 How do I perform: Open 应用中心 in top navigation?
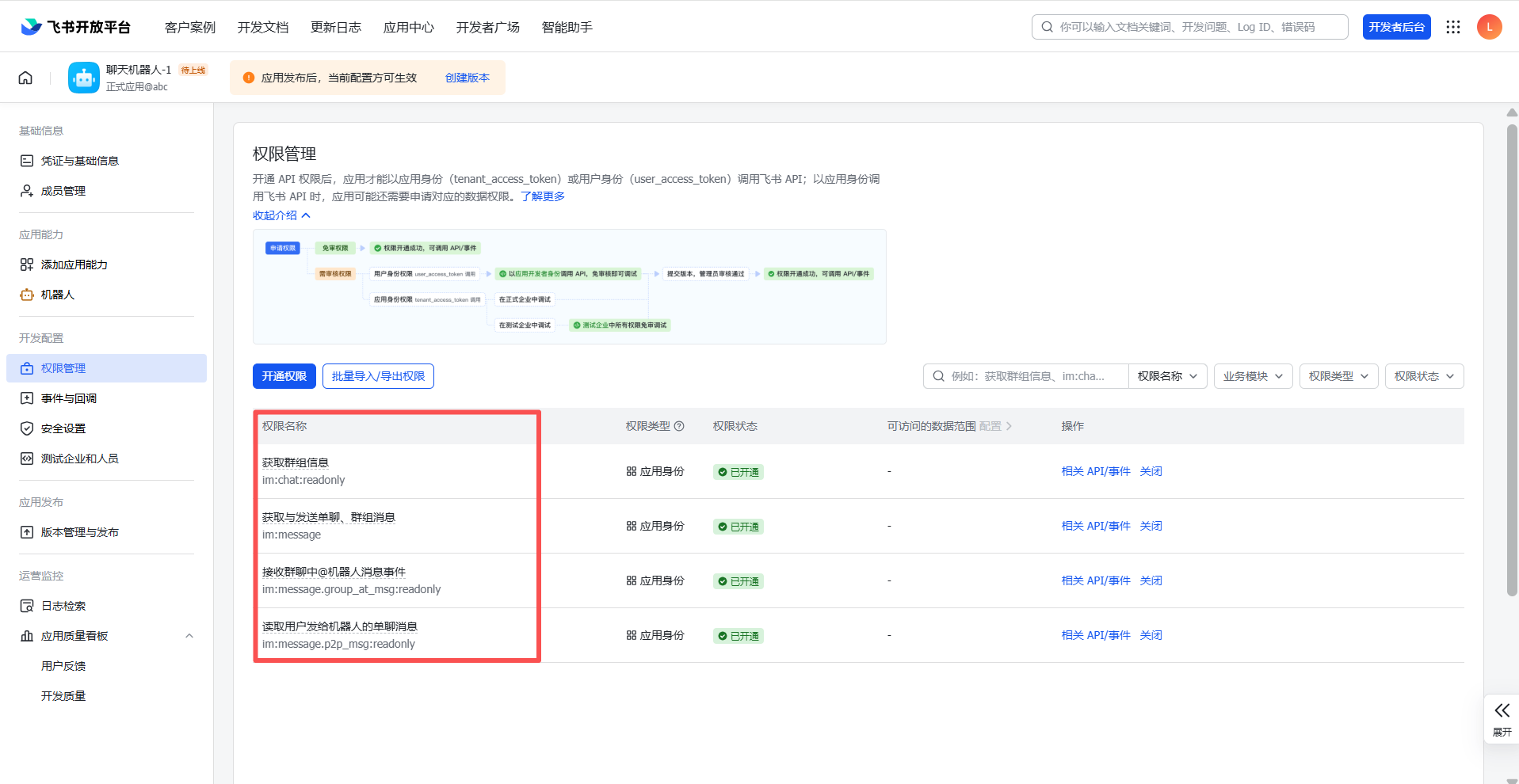tap(409, 27)
